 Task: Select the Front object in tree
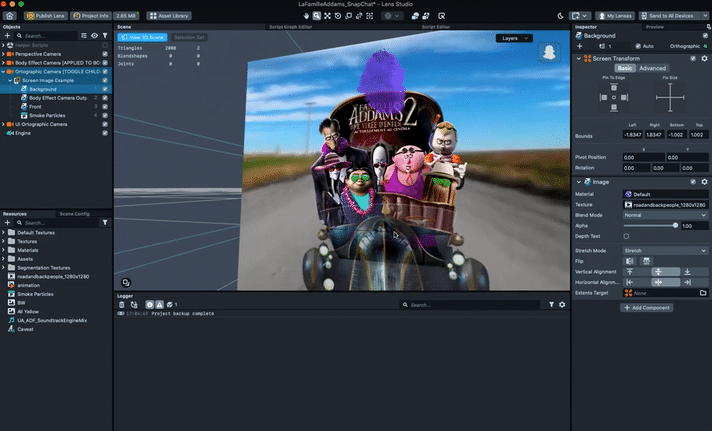[x=35, y=107]
